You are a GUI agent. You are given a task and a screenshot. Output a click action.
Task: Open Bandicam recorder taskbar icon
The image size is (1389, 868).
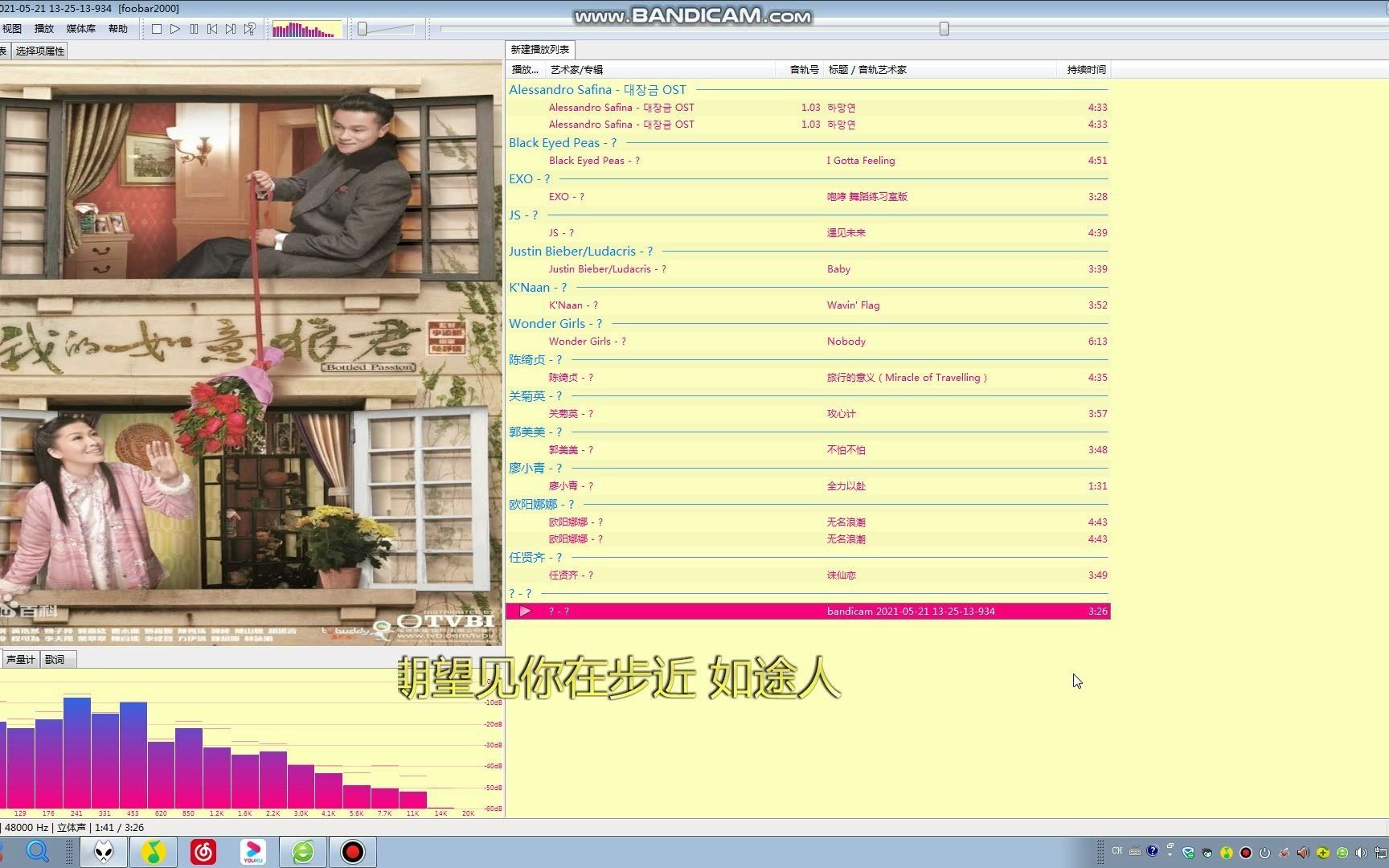(352, 852)
